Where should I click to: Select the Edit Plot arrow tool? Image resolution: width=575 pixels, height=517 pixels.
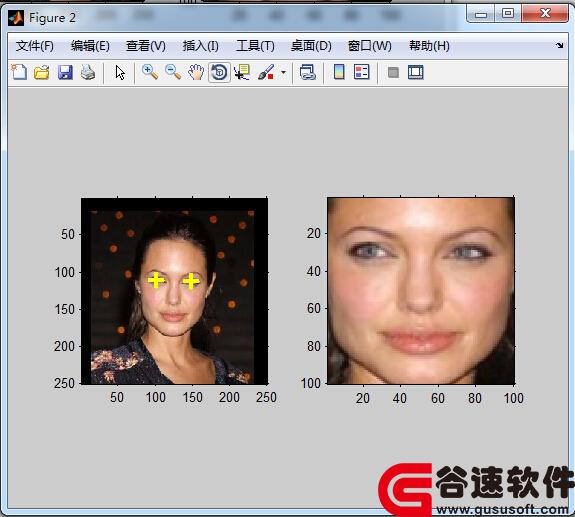pos(120,72)
